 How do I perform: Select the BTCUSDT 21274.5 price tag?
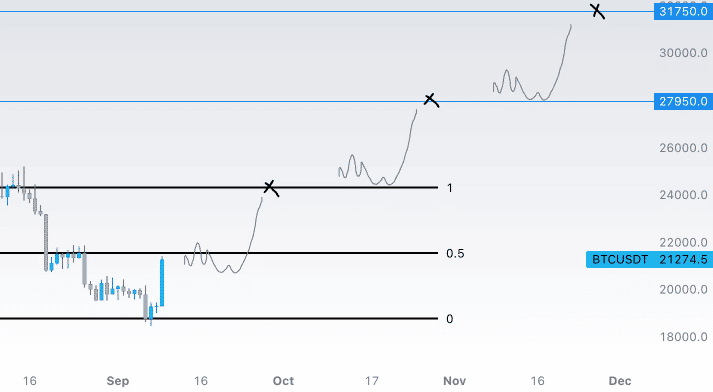click(649, 259)
